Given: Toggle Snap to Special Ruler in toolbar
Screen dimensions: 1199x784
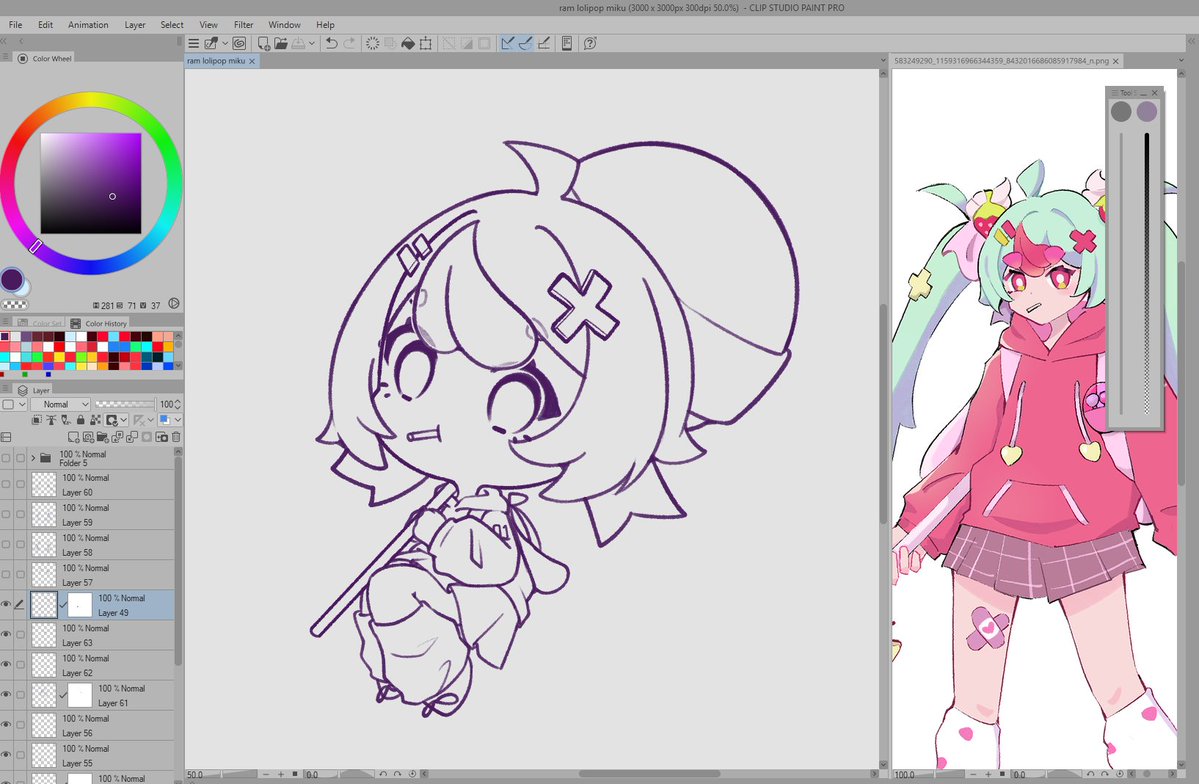Looking at the screenshot, I should [525, 44].
